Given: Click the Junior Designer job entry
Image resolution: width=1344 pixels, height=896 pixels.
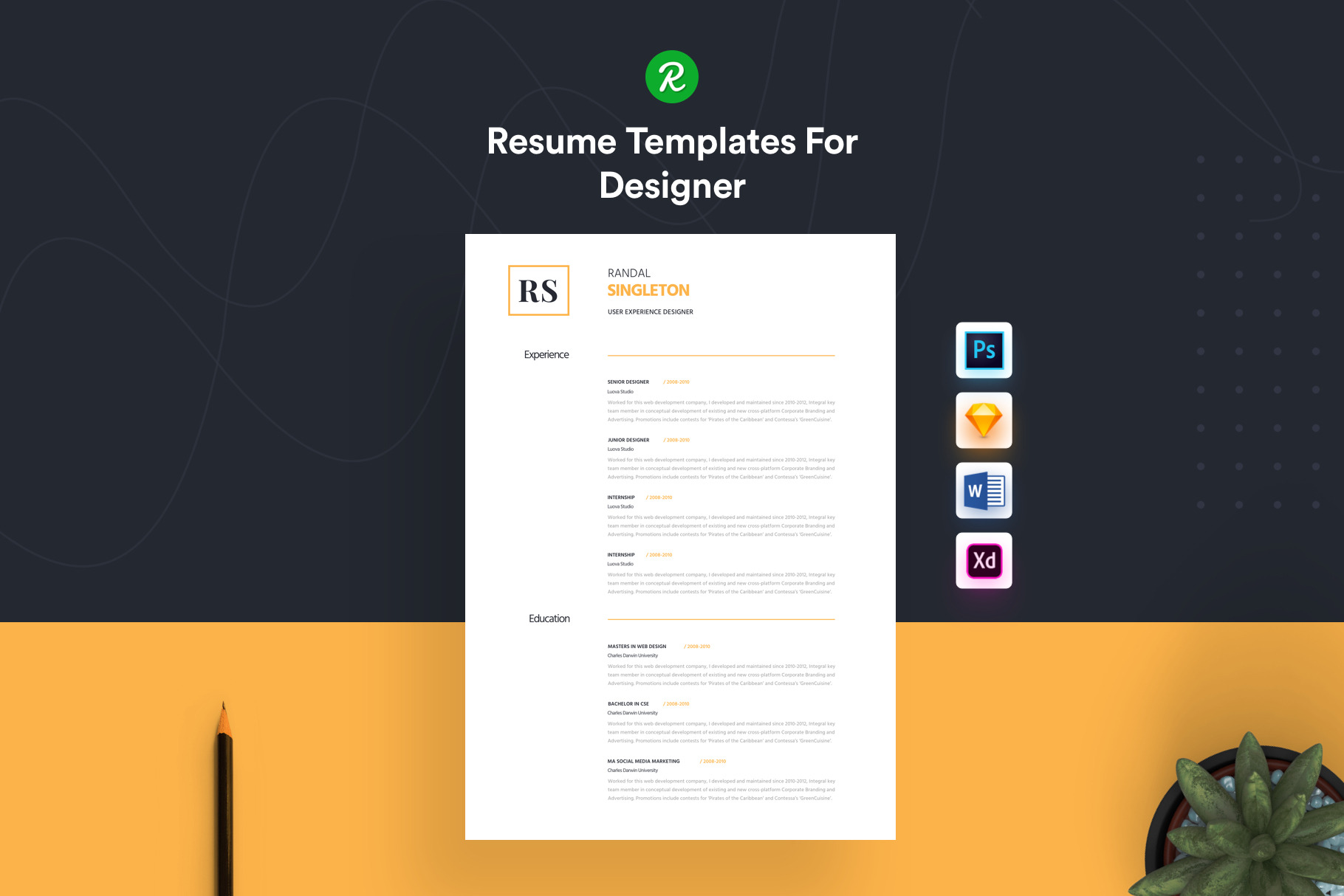Looking at the screenshot, I should 628,440.
